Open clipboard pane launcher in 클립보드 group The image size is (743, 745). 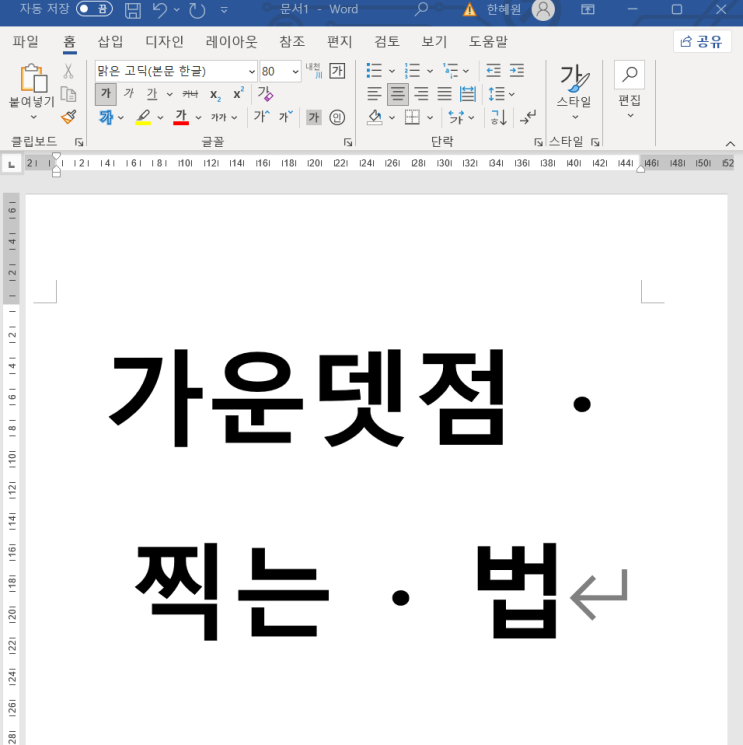[79, 142]
